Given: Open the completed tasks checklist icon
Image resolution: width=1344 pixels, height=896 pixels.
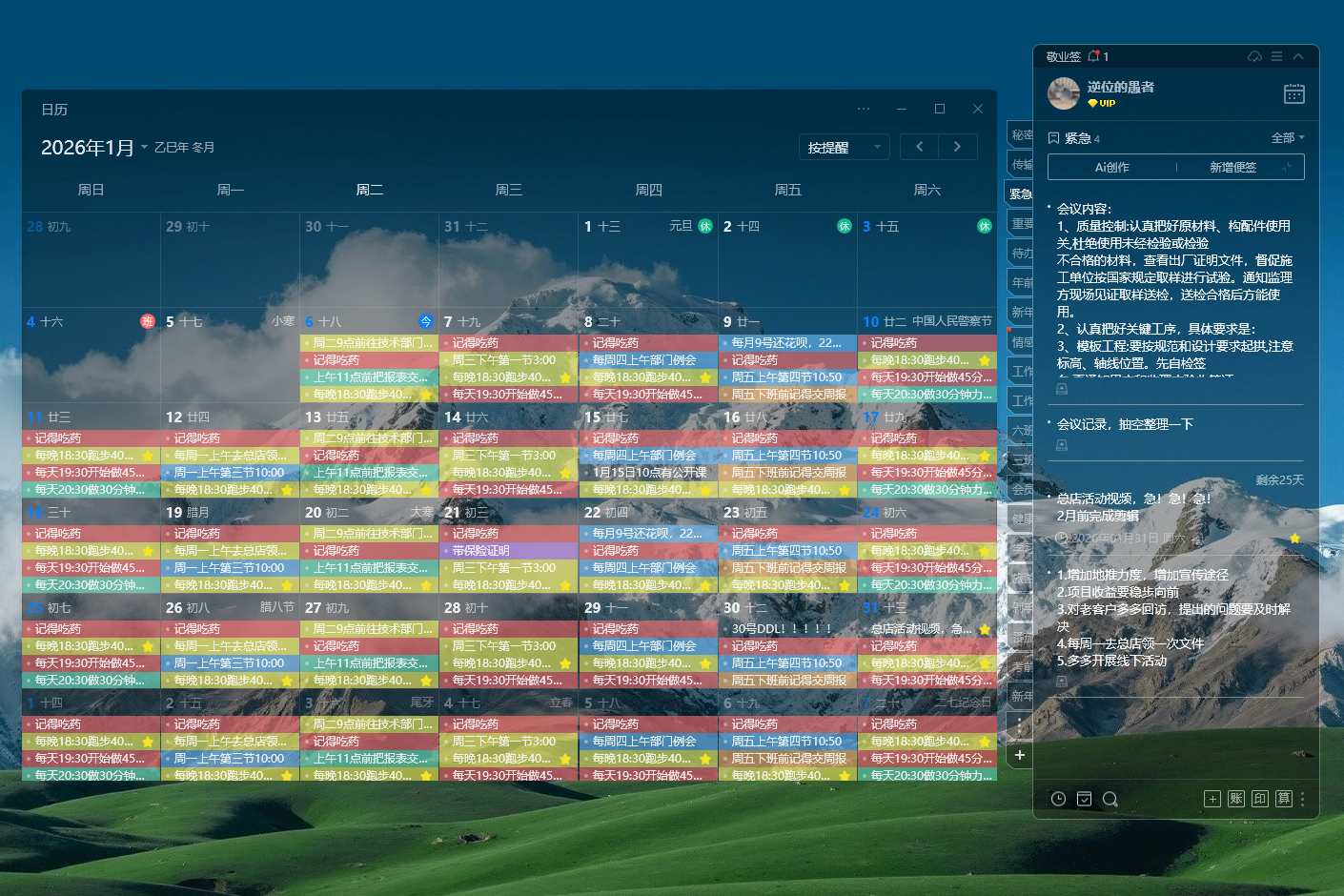Looking at the screenshot, I should pyautogui.click(x=1084, y=799).
